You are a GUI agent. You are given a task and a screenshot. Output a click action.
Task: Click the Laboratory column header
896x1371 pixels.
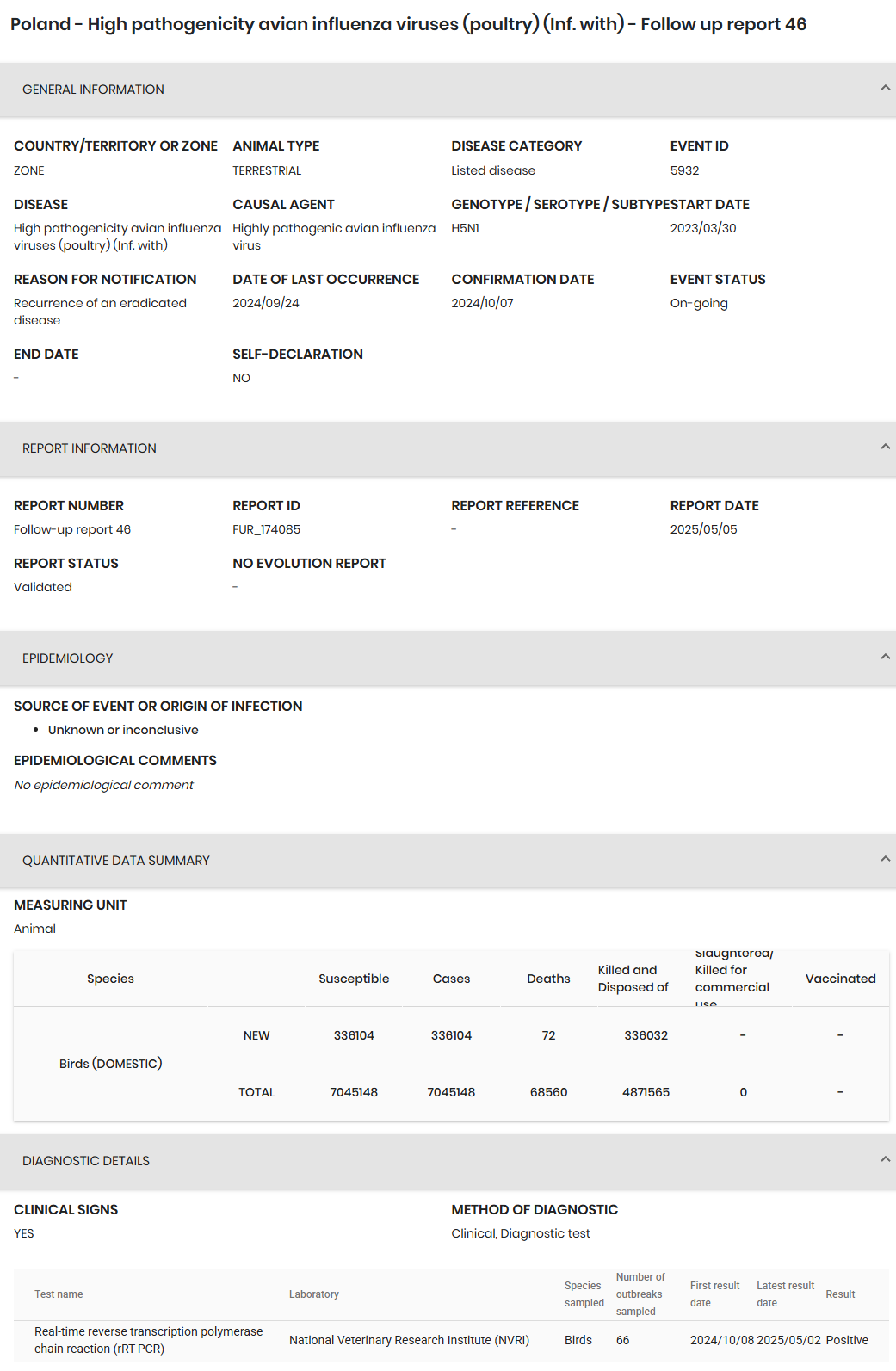(x=314, y=1294)
